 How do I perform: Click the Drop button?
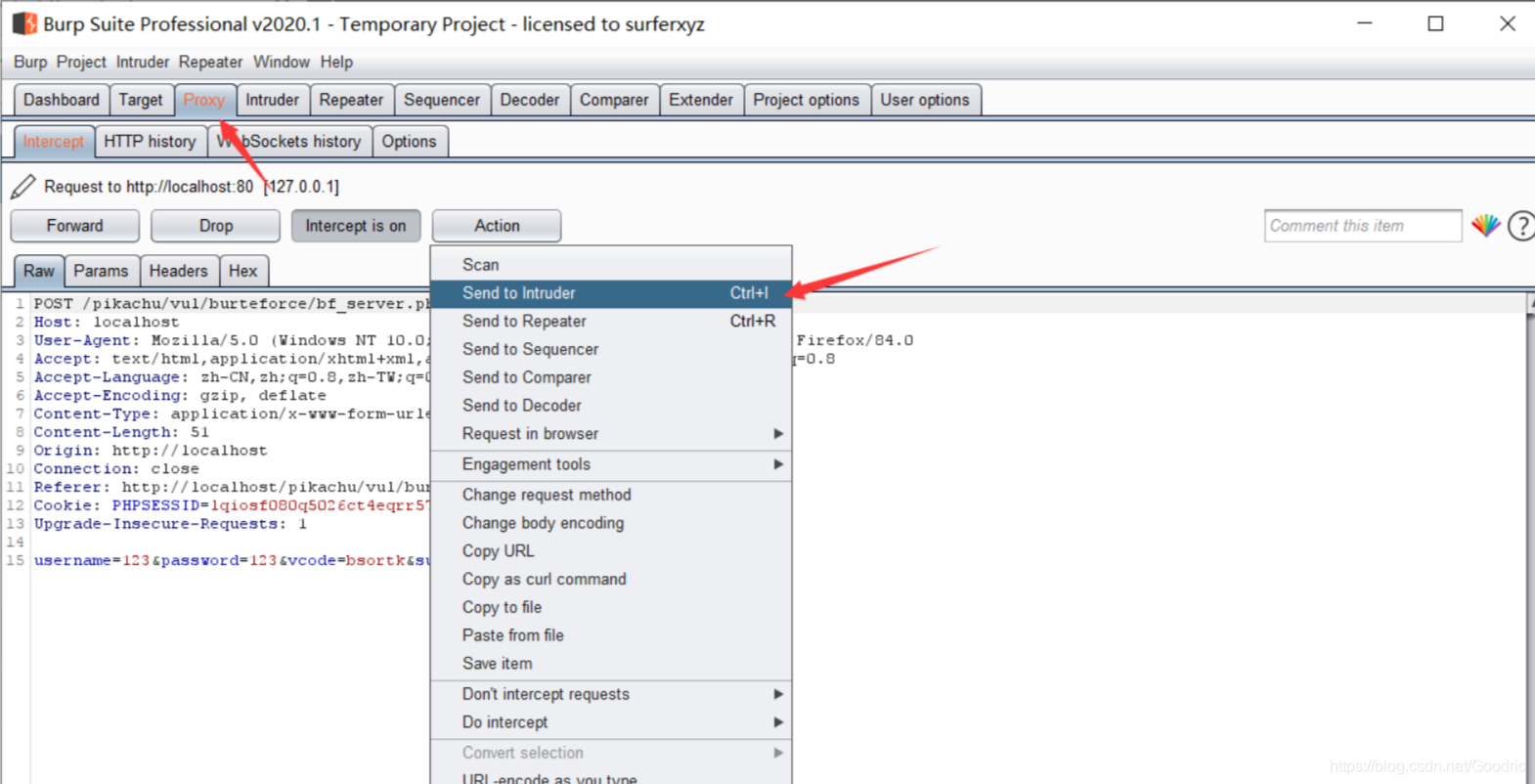coord(216,226)
